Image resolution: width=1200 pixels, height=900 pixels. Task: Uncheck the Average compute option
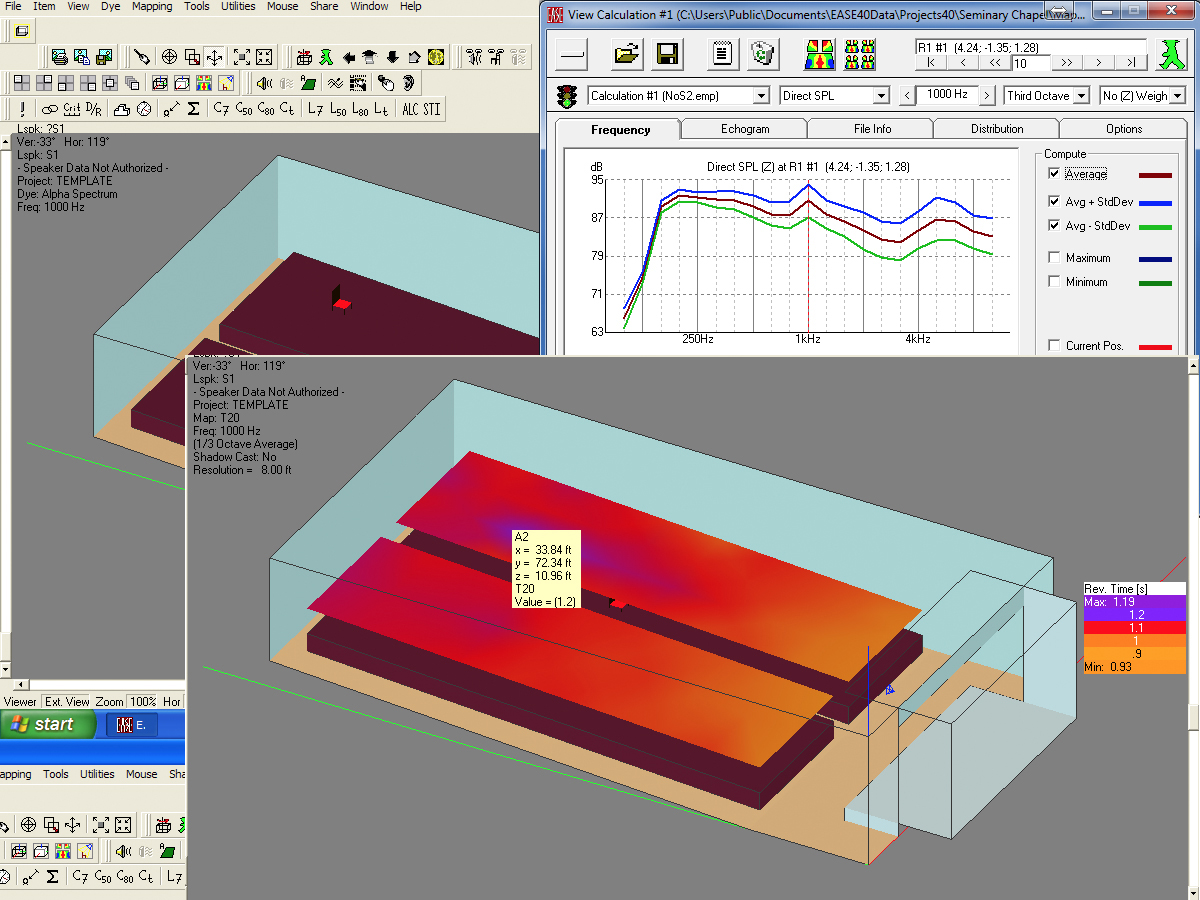tap(1055, 173)
